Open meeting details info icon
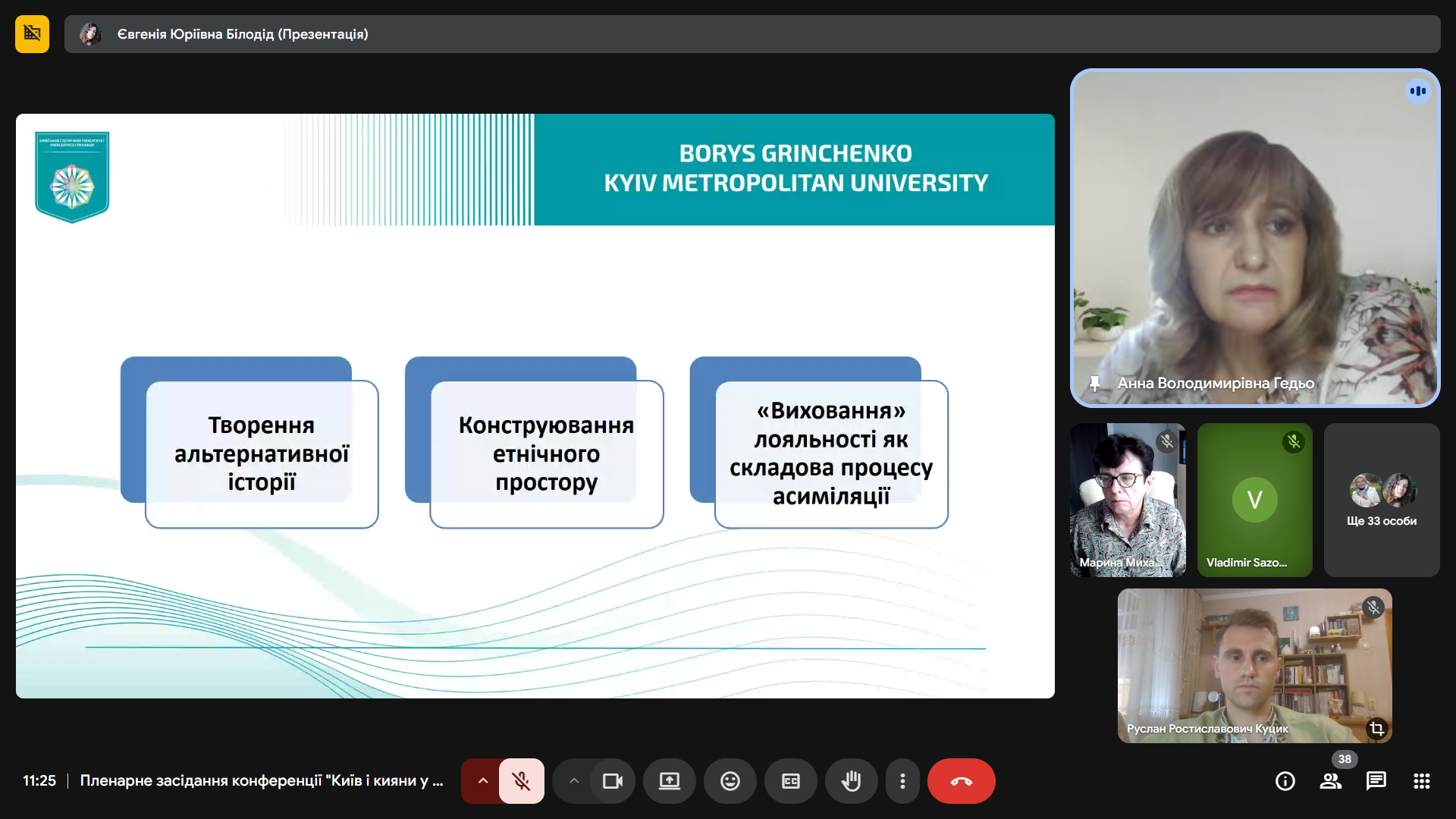1456x819 pixels. click(x=1285, y=781)
